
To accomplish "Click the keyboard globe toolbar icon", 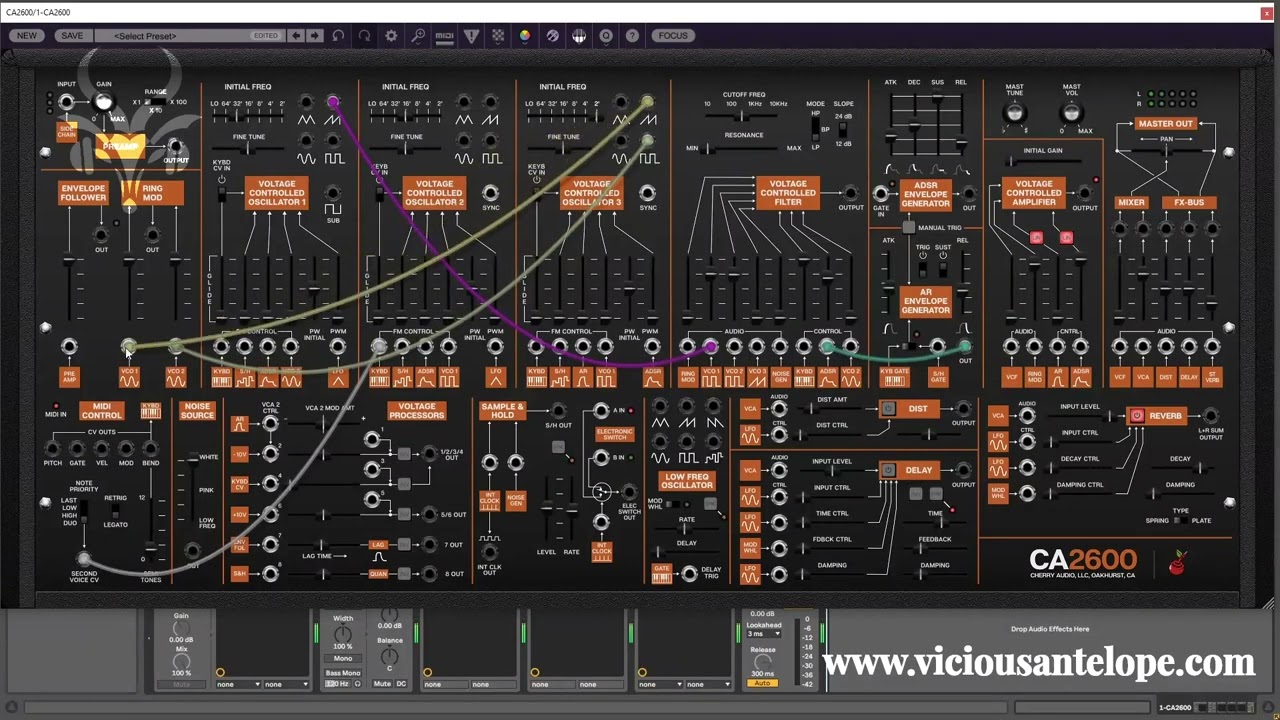I will (579, 36).
